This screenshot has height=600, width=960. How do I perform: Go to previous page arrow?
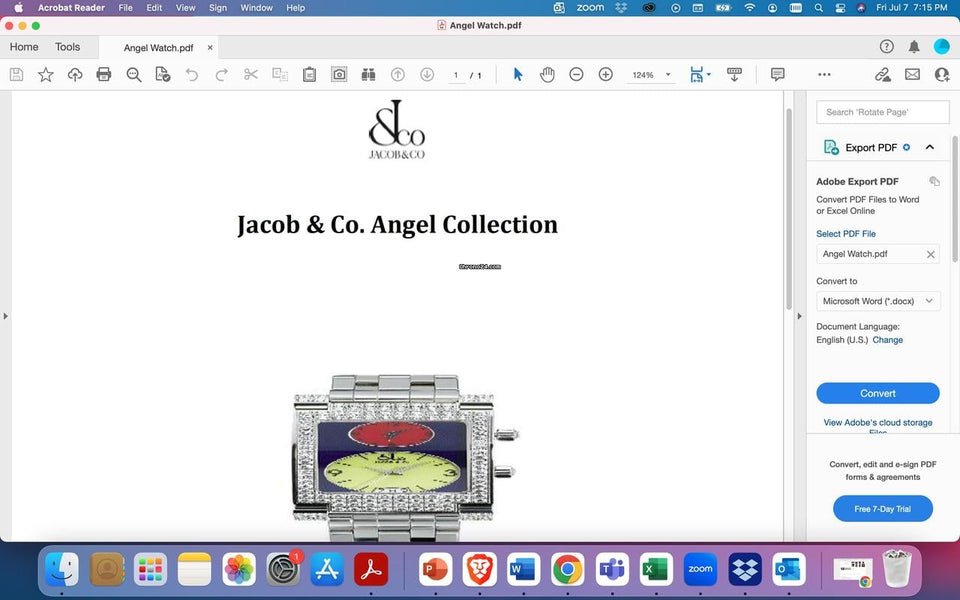click(398, 75)
